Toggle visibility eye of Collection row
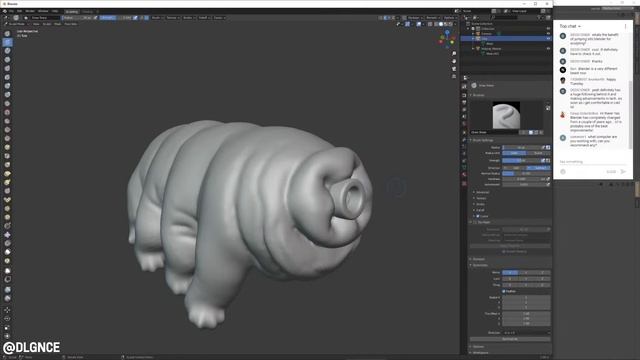Viewport: 640px width, 360px height. click(x=548, y=29)
